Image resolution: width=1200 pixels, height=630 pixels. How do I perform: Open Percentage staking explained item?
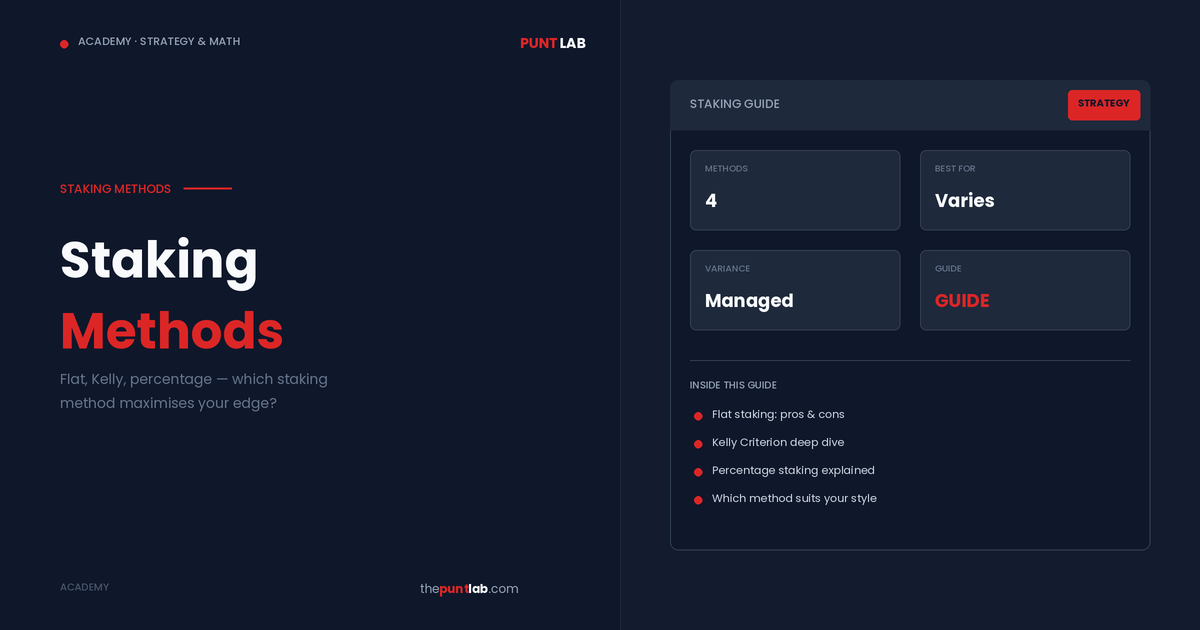[793, 470]
